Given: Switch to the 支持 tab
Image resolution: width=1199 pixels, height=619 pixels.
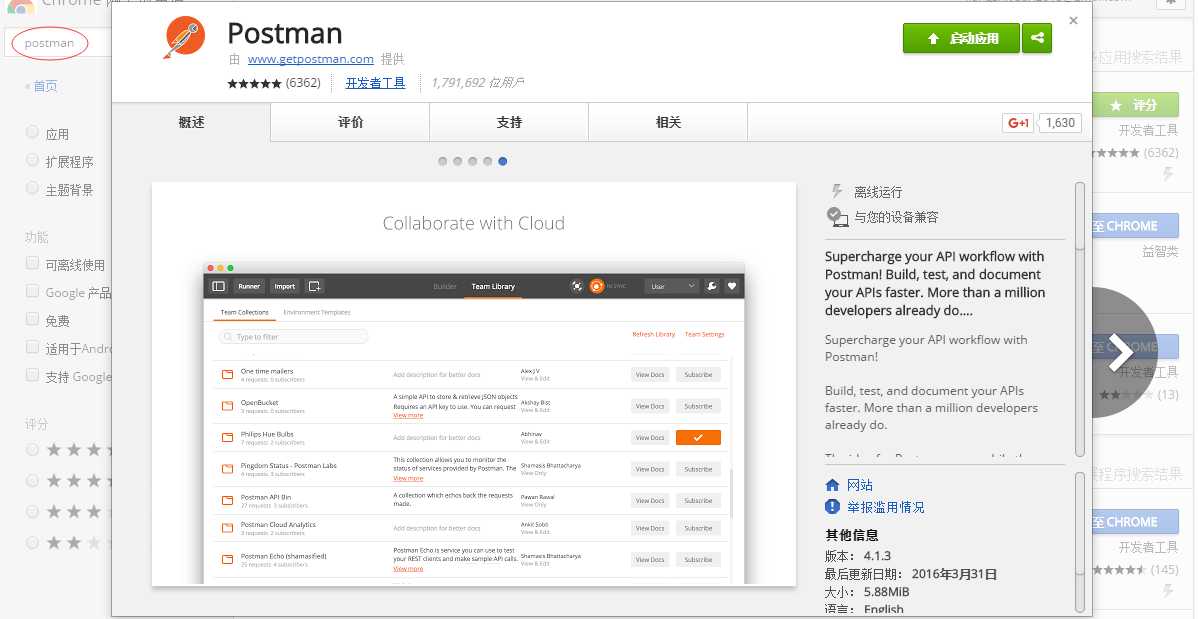Looking at the screenshot, I should click(509, 122).
